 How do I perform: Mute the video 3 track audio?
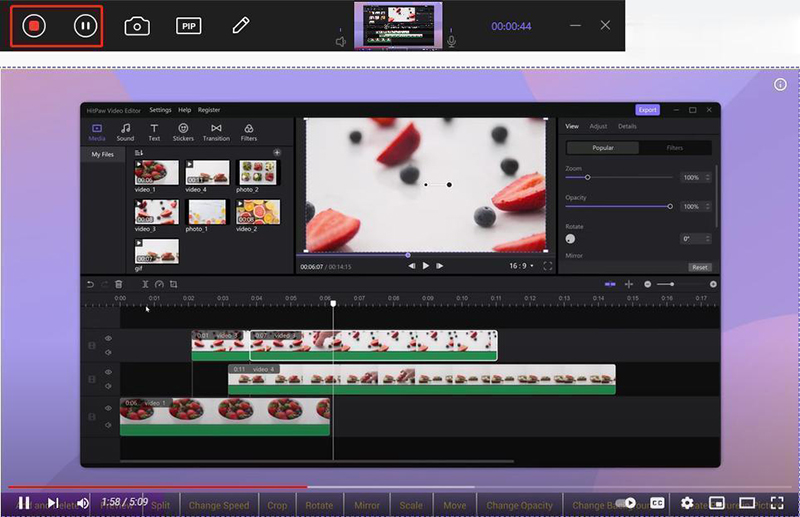(108, 352)
